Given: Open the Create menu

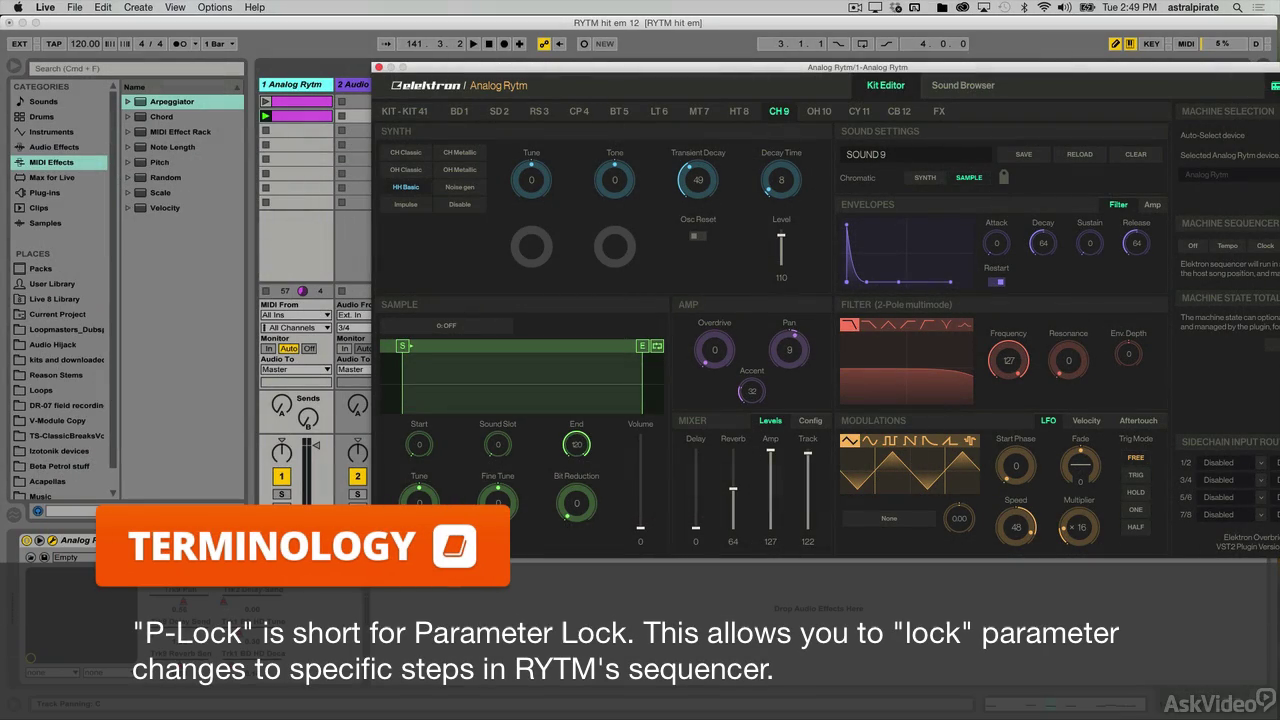Looking at the screenshot, I should [138, 7].
